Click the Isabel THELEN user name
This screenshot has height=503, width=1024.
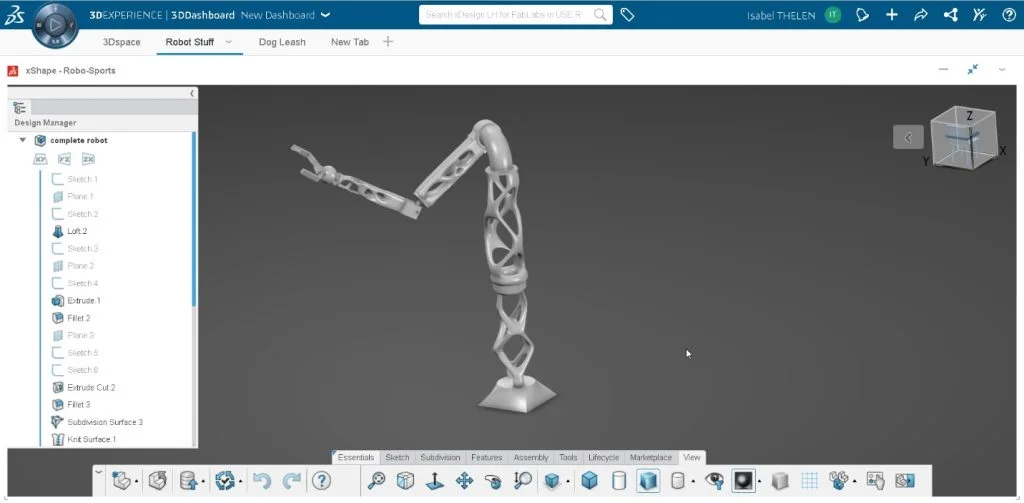[781, 15]
